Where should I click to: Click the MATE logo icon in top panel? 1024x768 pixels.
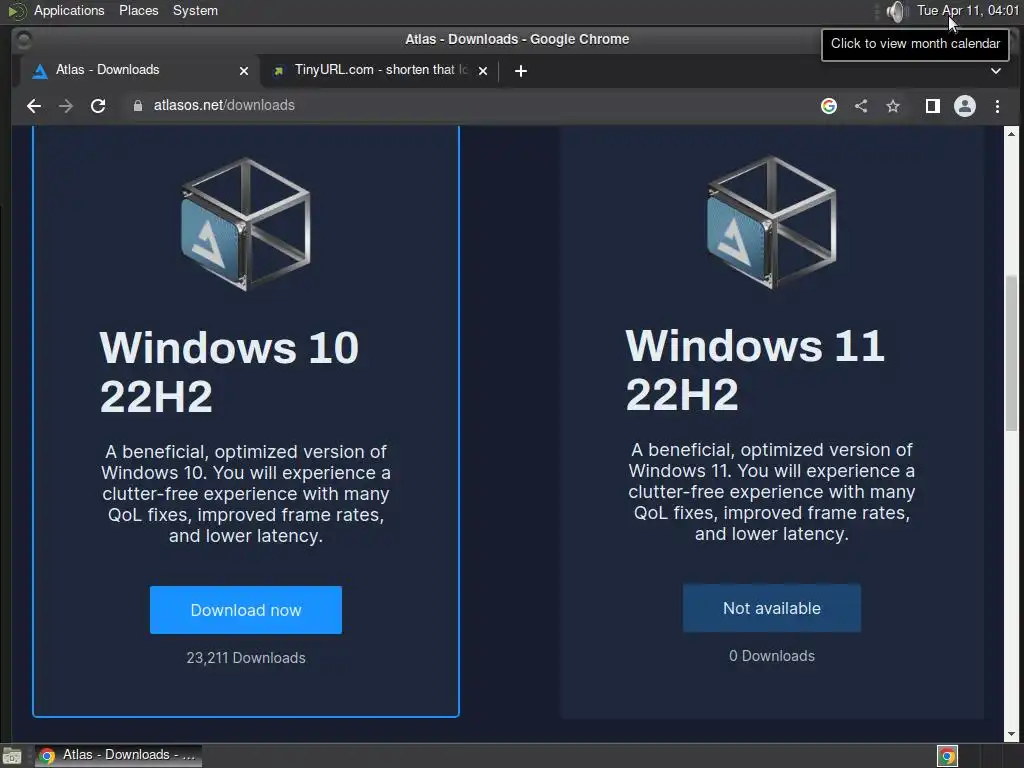click(x=16, y=10)
